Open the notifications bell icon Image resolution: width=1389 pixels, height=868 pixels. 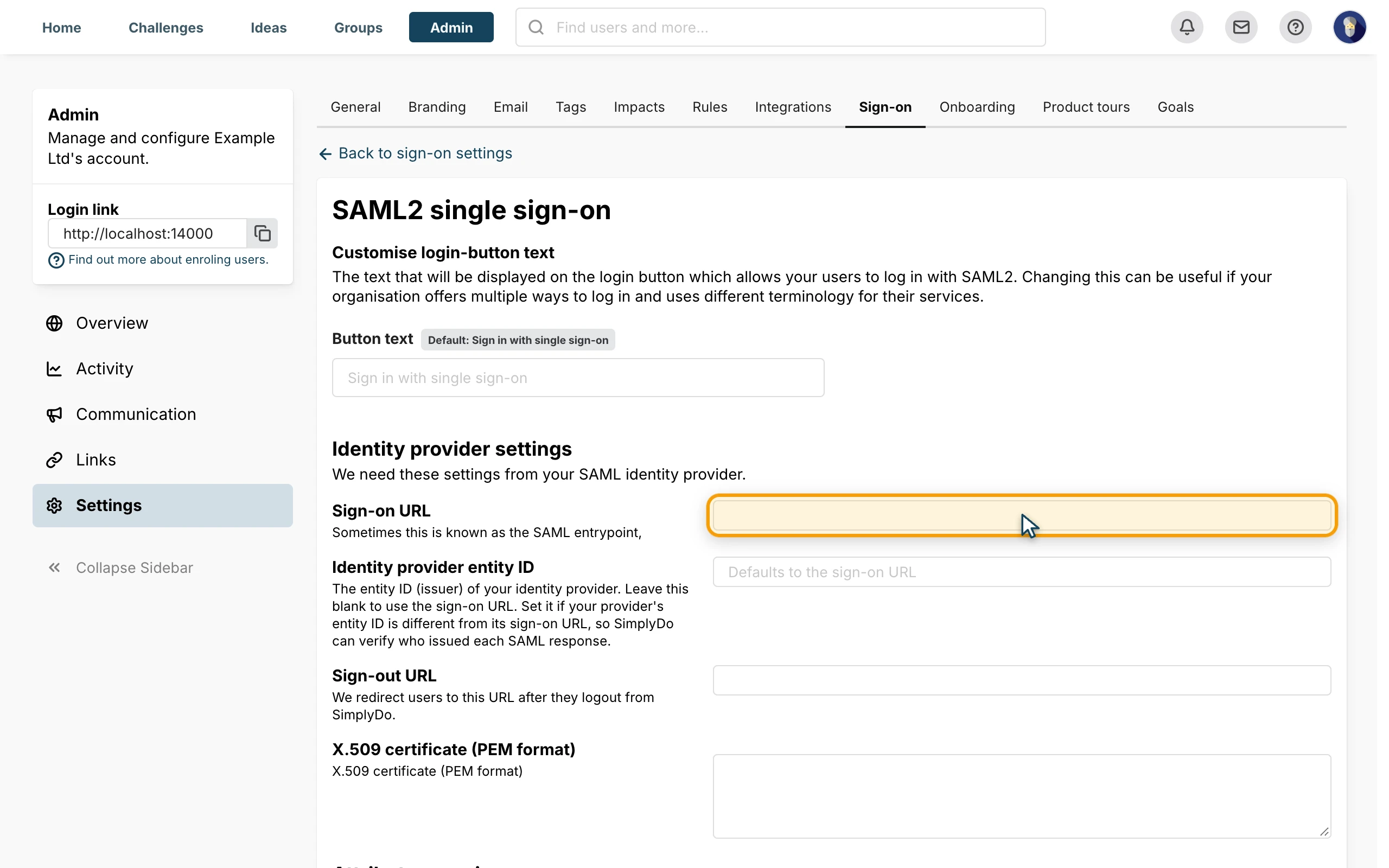click(1187, 27)
